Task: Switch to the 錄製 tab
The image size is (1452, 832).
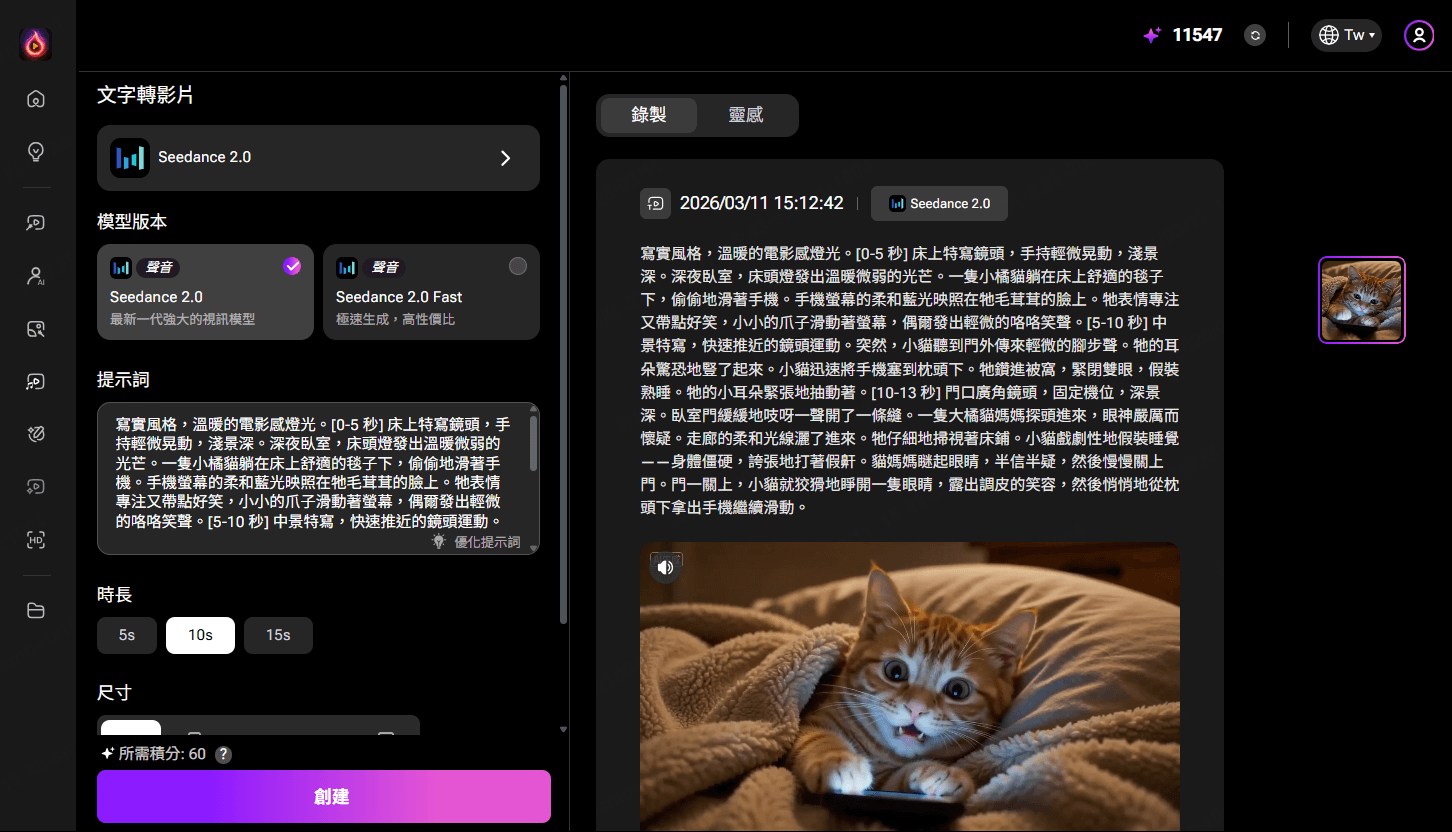Action: point(648,115)
